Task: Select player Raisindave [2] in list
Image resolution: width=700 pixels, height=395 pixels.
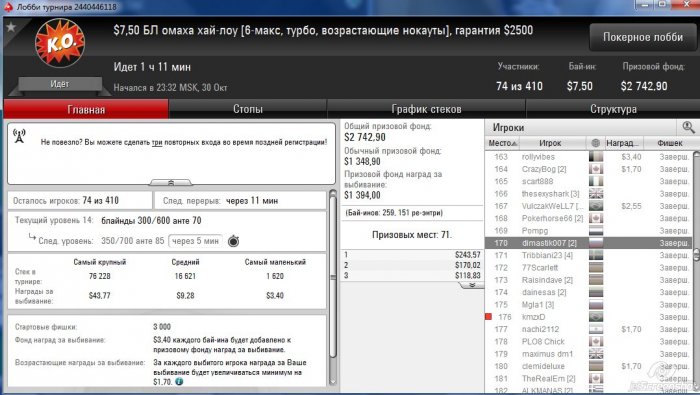Action: (547, 280)
